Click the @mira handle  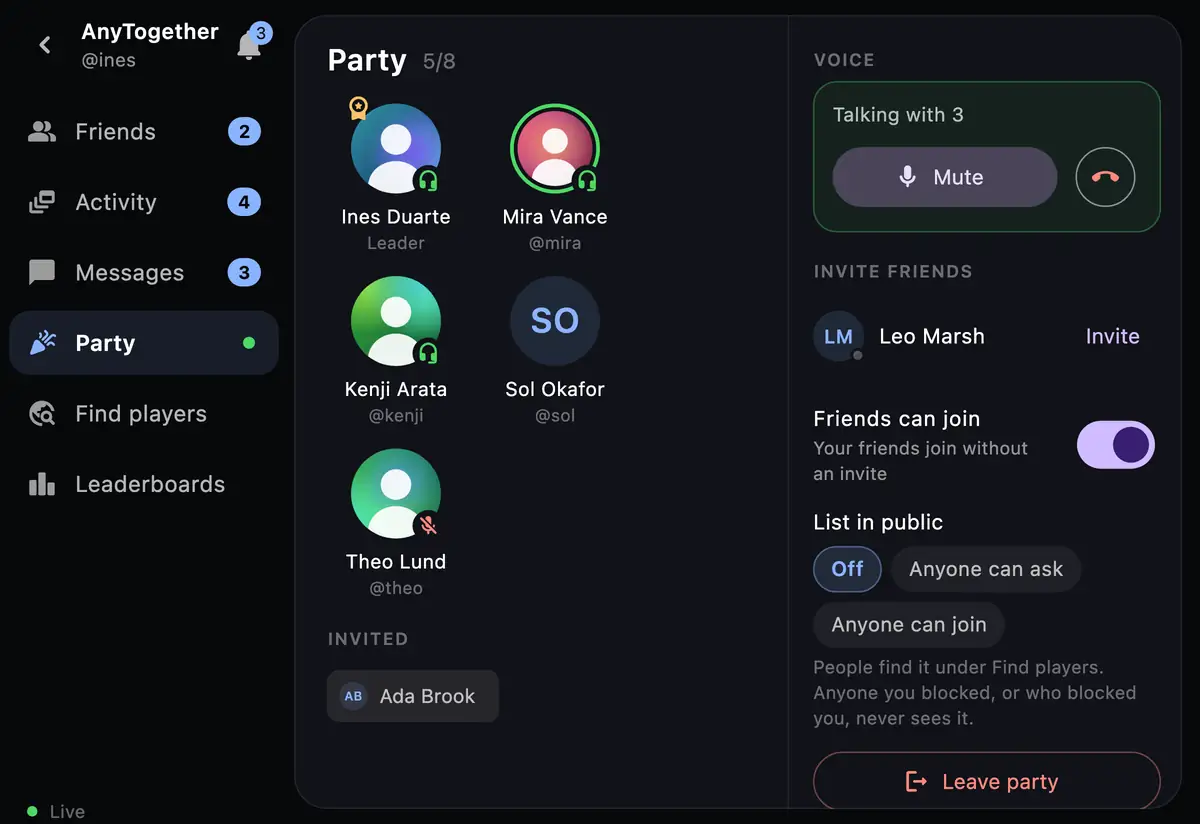click(555, 243)
